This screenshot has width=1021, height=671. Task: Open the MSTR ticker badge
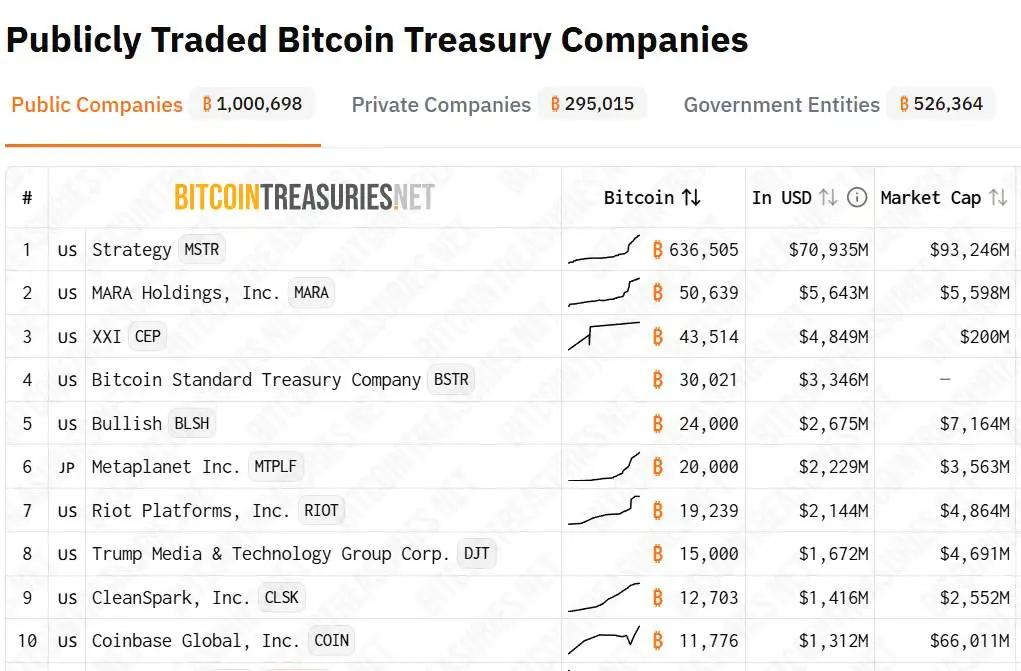point(201,250)
